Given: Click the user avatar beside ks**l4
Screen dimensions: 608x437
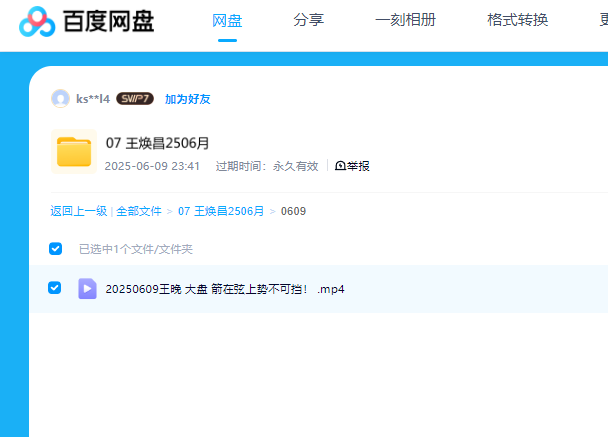Looking at the screenshot, I should coord(60,98).
